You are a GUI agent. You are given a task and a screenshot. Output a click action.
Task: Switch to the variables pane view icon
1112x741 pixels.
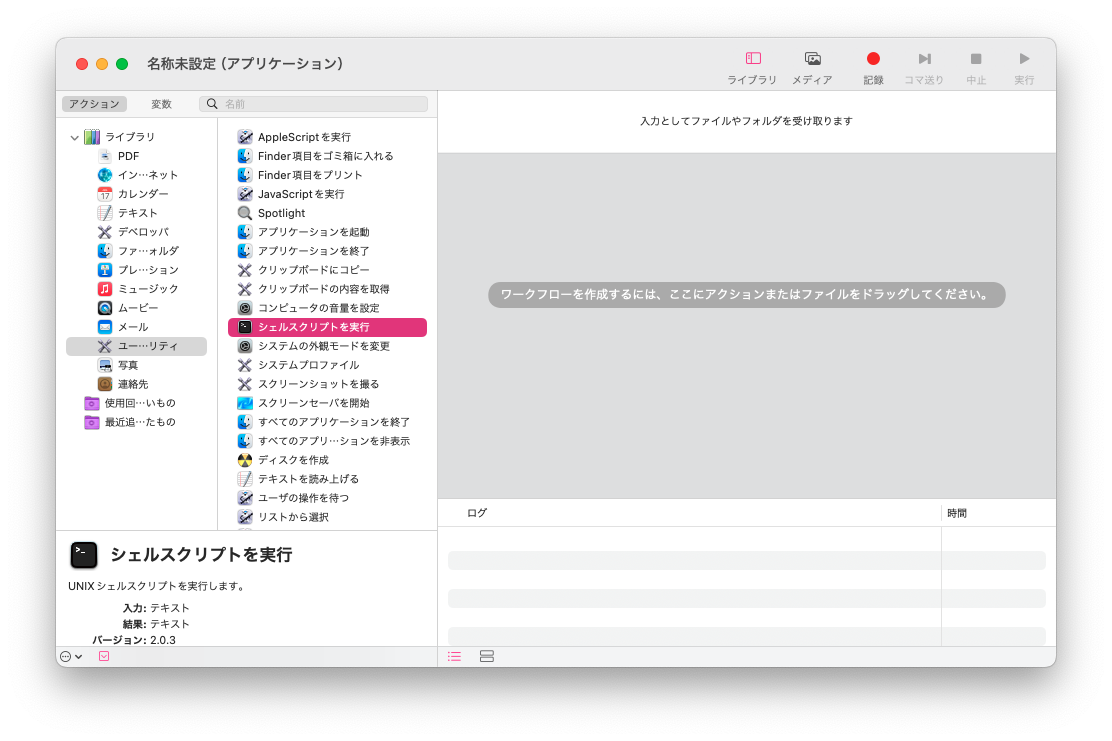[487, 657]
